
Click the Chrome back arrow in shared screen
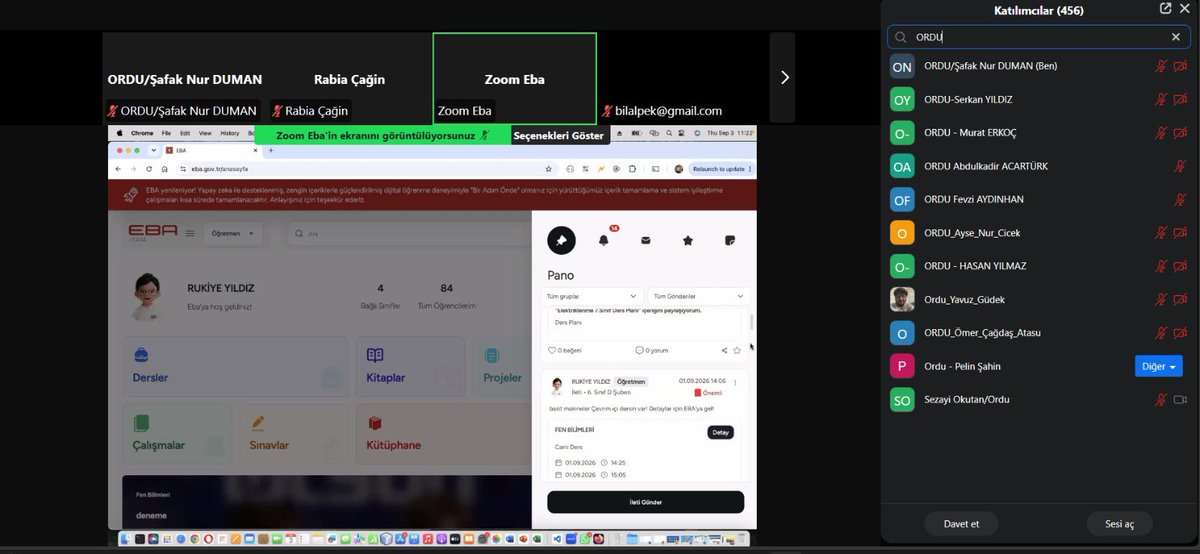pos(120,169)
